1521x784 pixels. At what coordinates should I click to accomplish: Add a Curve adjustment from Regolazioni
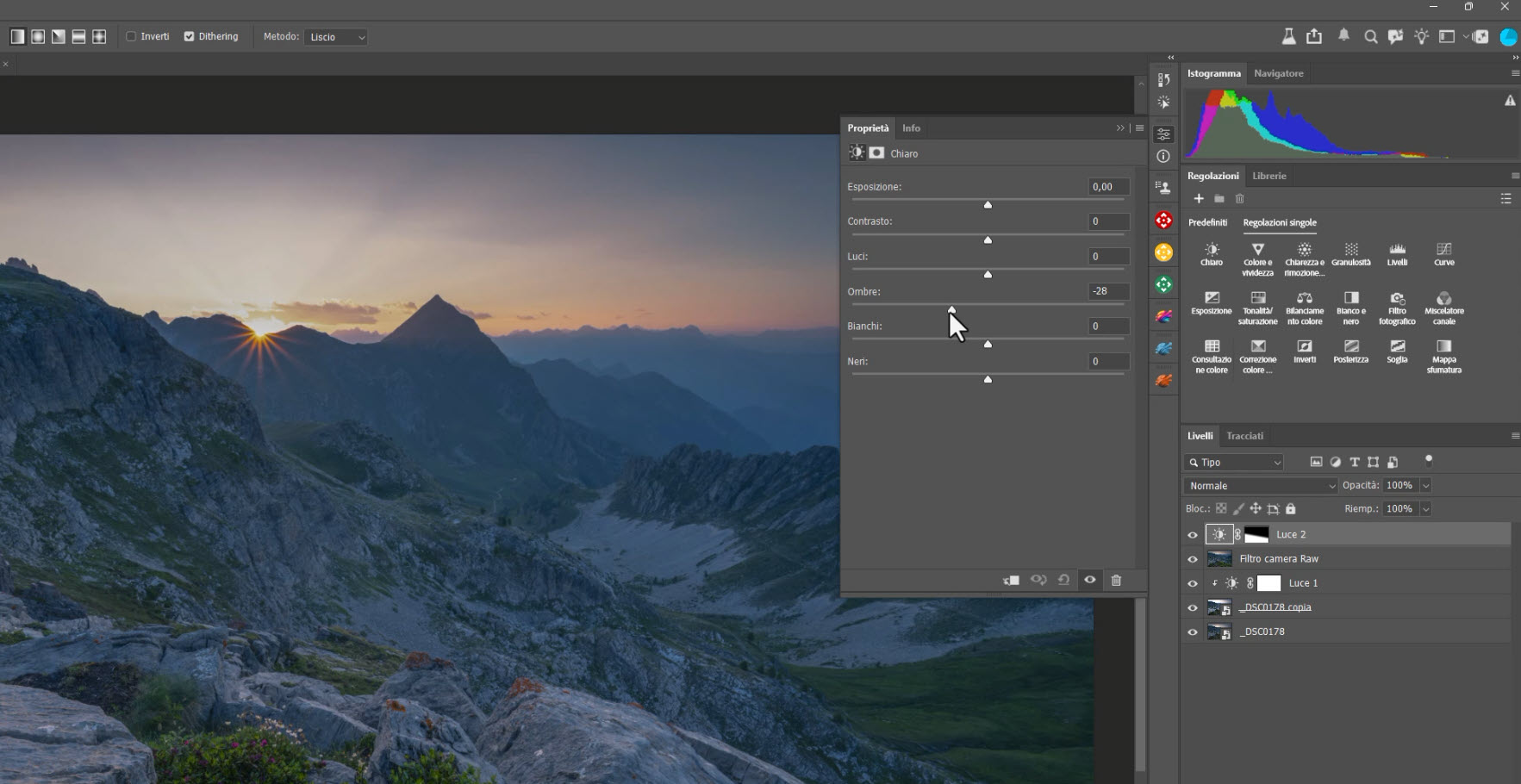click(1443, 254)
